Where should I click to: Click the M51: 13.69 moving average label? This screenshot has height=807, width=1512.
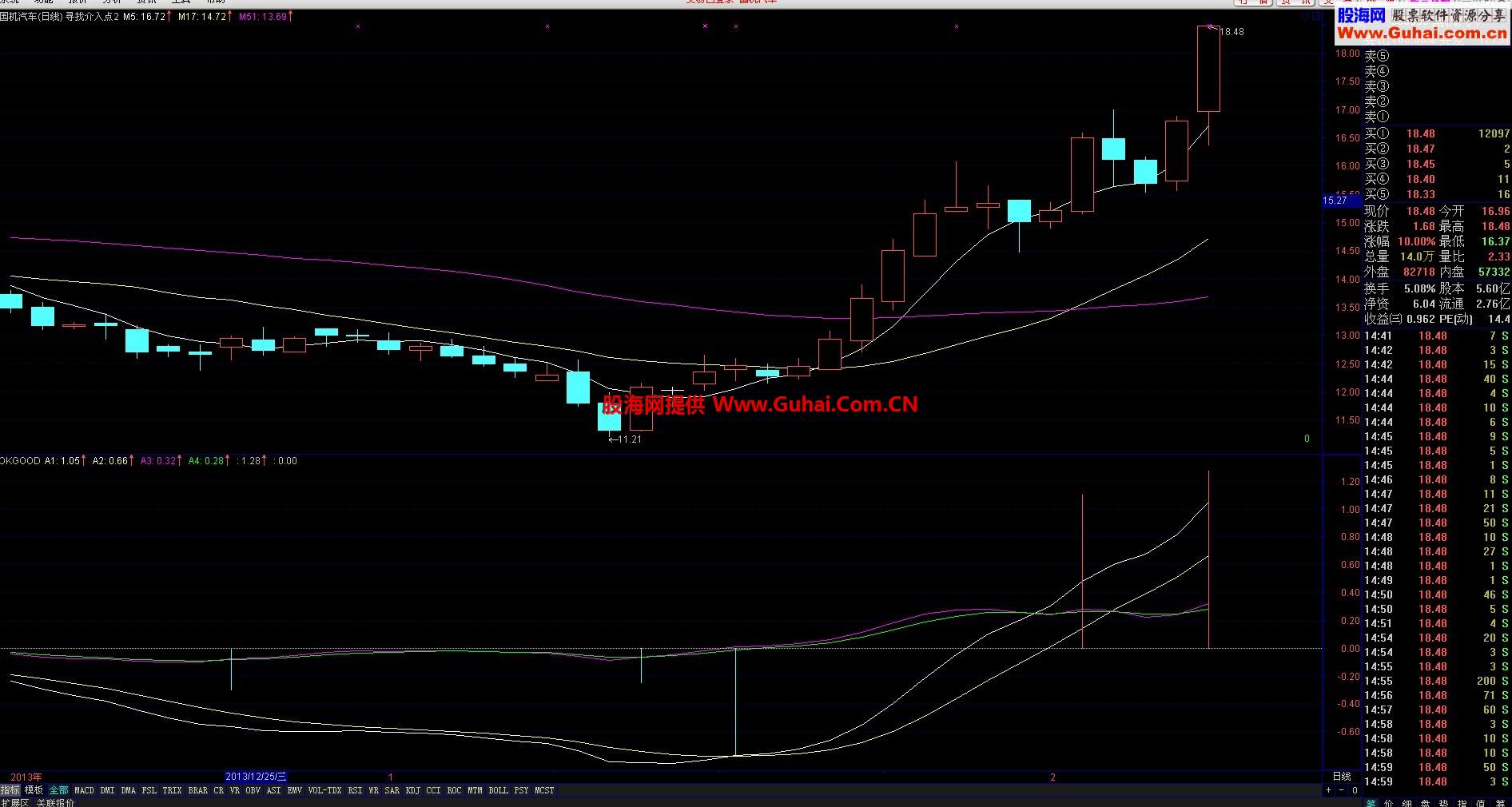click(x=266, y=17)
